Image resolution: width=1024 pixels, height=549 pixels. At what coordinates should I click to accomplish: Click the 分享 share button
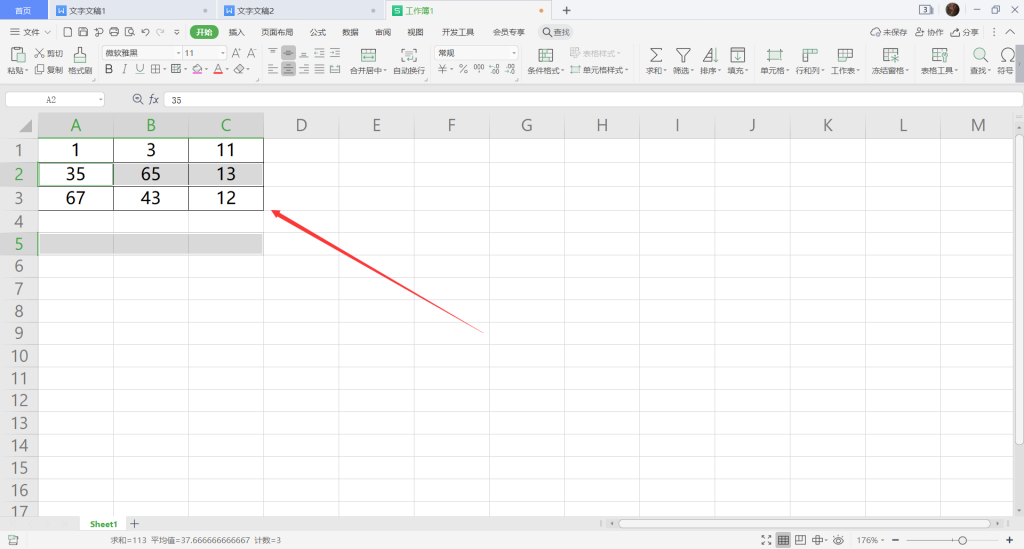pyautogui.click(x=965, y=32)
